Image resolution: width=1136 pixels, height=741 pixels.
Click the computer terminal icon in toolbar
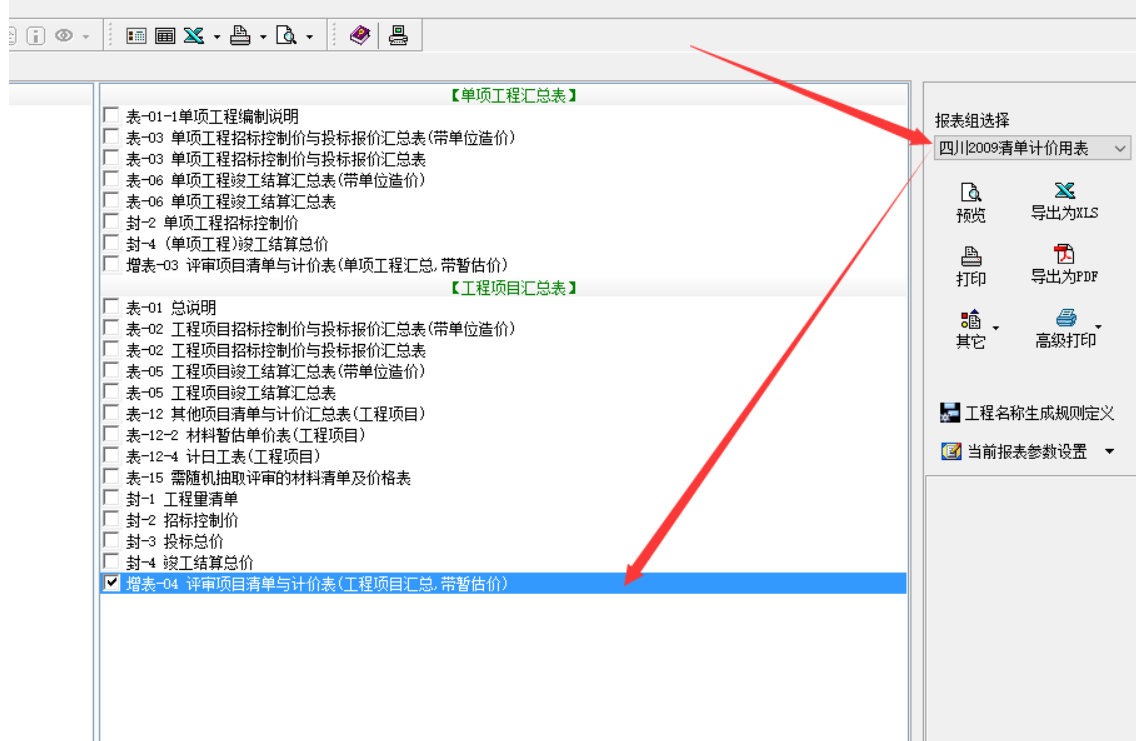click(398, 36)
